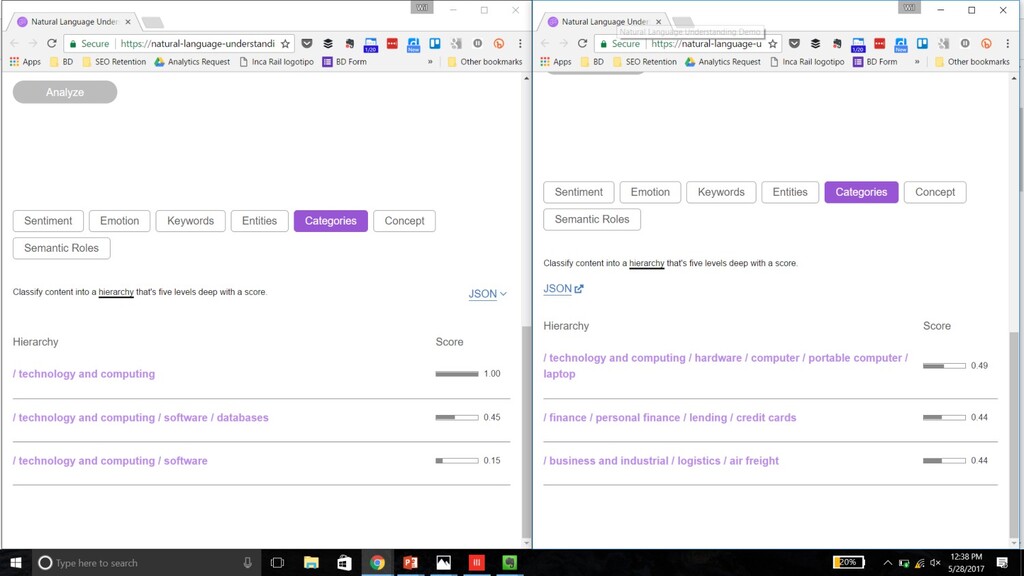Reload page in right browser window
The height and width of the screenshot is (576, 1024).
(583, 44)
